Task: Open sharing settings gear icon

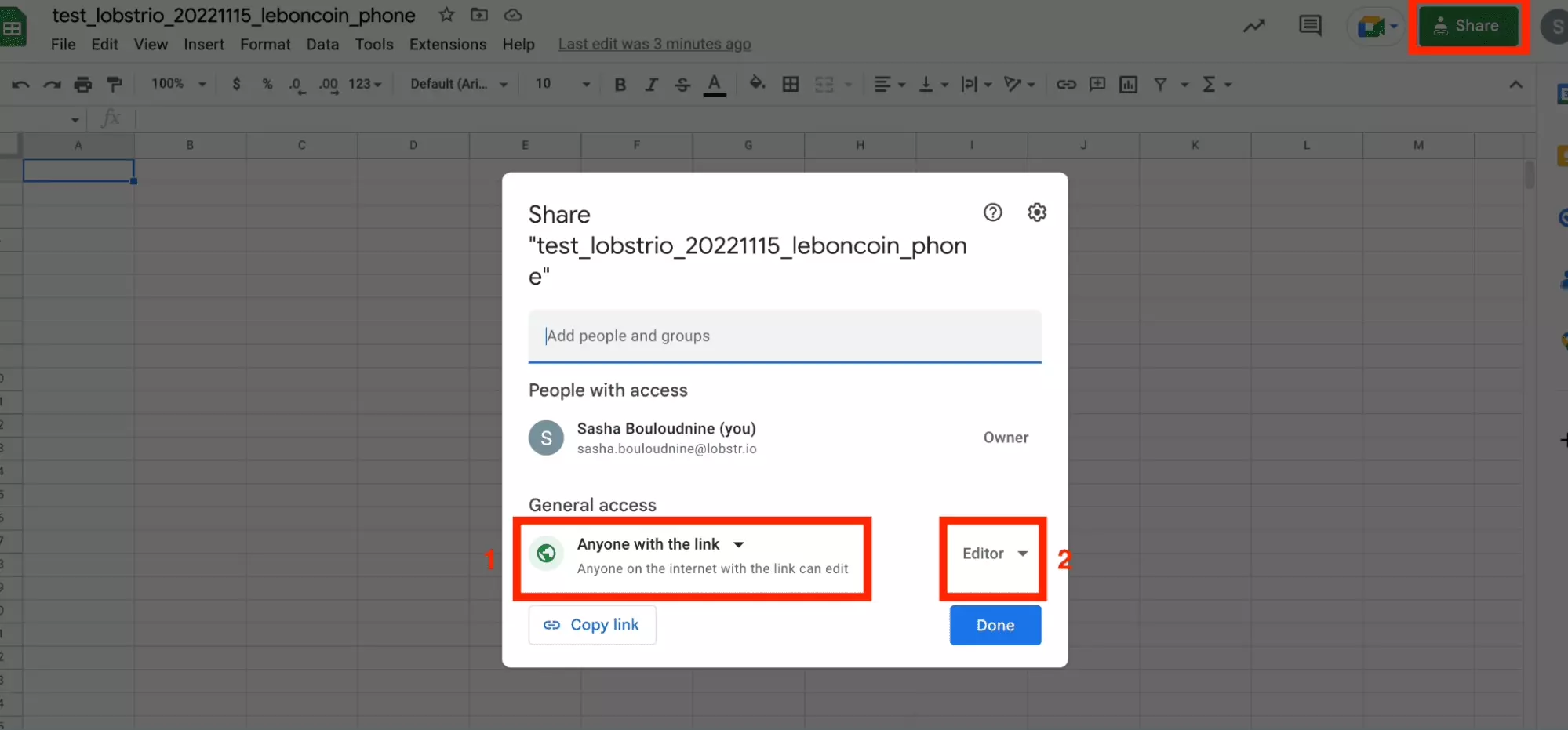Action: (1036, 212)
